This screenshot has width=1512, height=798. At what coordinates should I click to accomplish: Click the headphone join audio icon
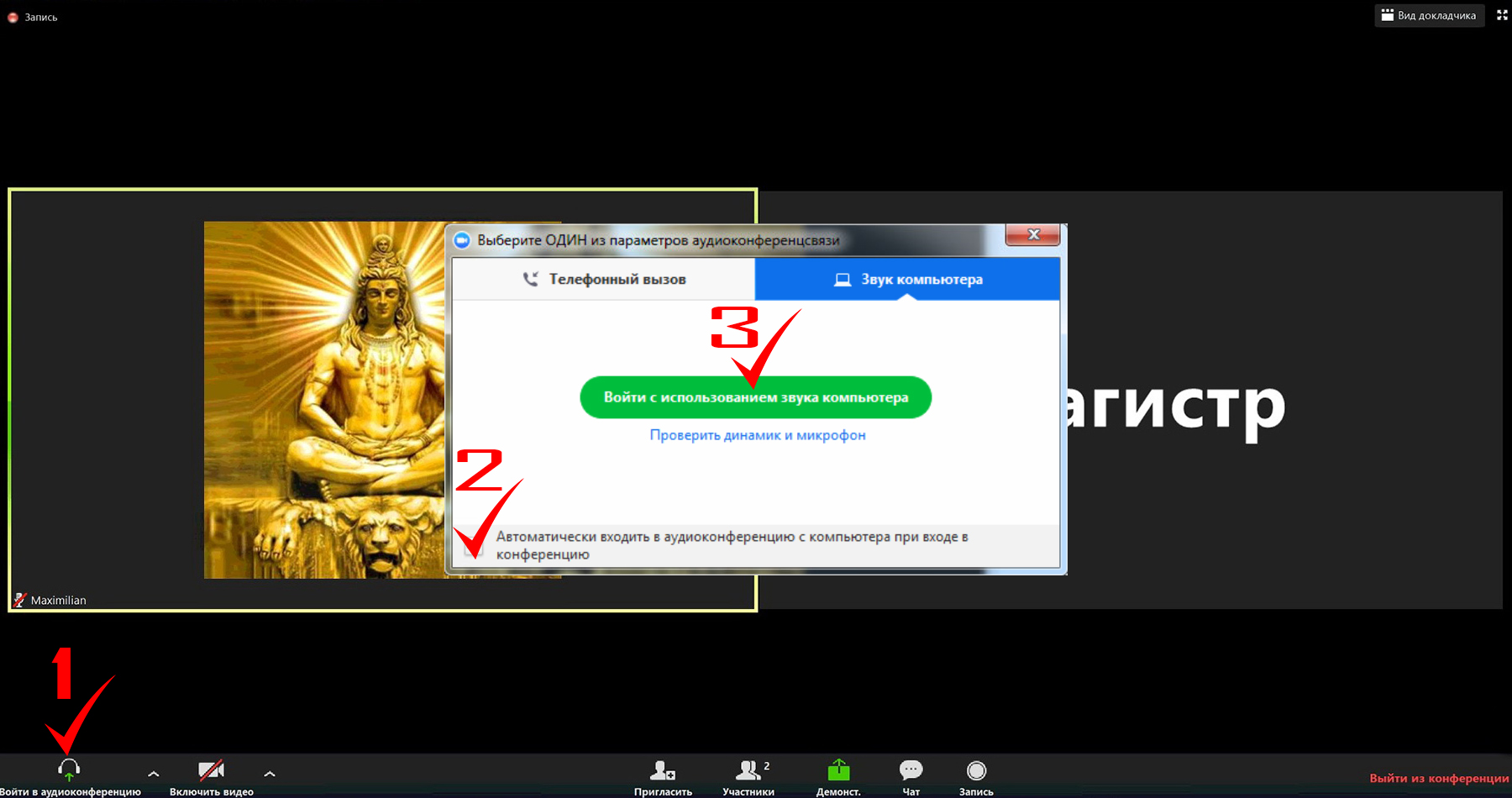(69, 769)
